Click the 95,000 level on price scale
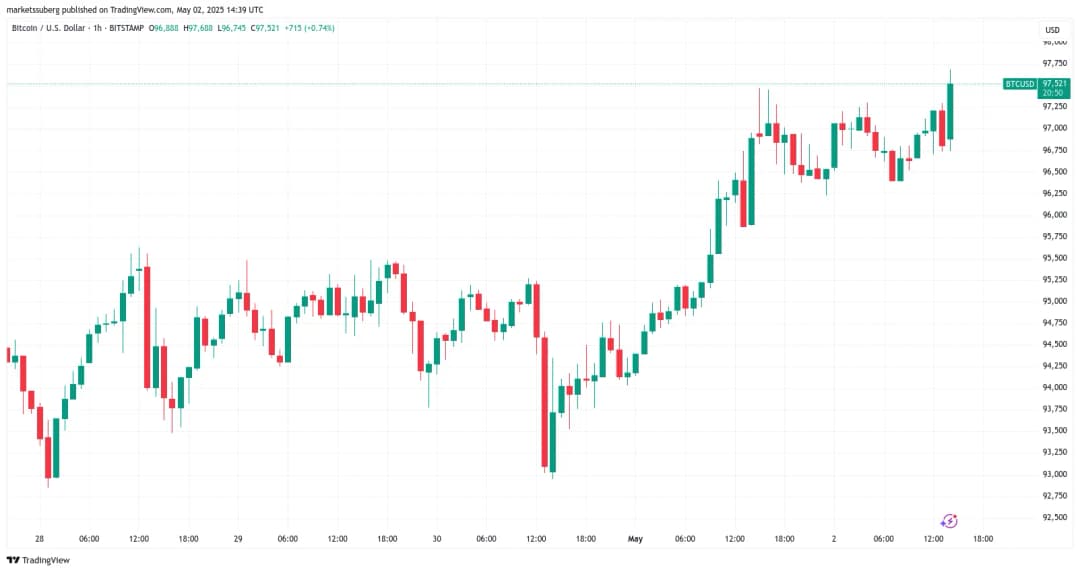 1053,301
